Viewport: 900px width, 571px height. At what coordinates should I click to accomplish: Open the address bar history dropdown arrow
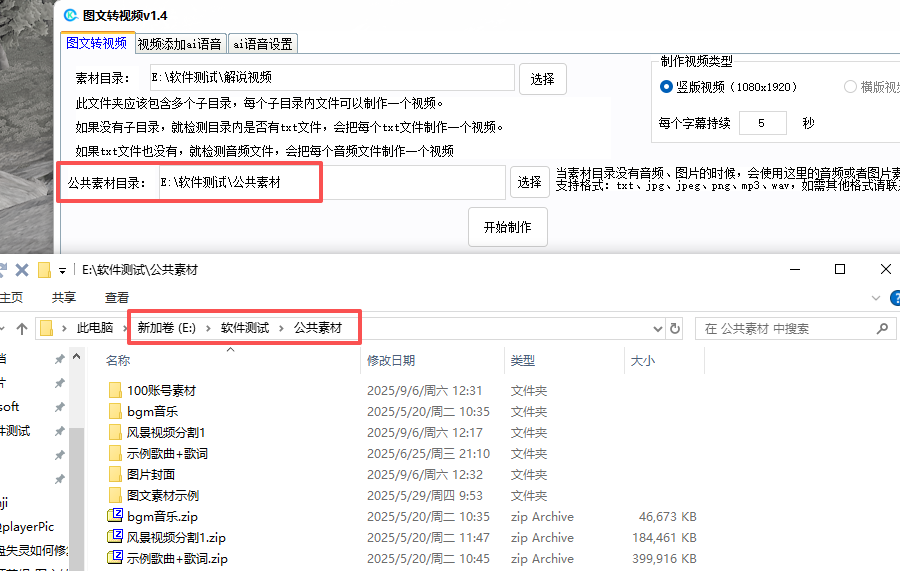[657, 328]
